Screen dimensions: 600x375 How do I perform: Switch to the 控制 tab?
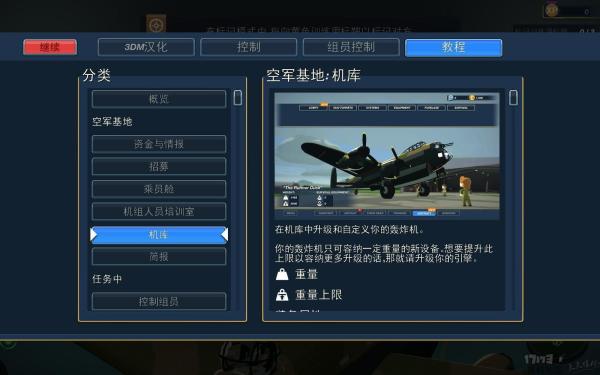click(x=248, y=47)
